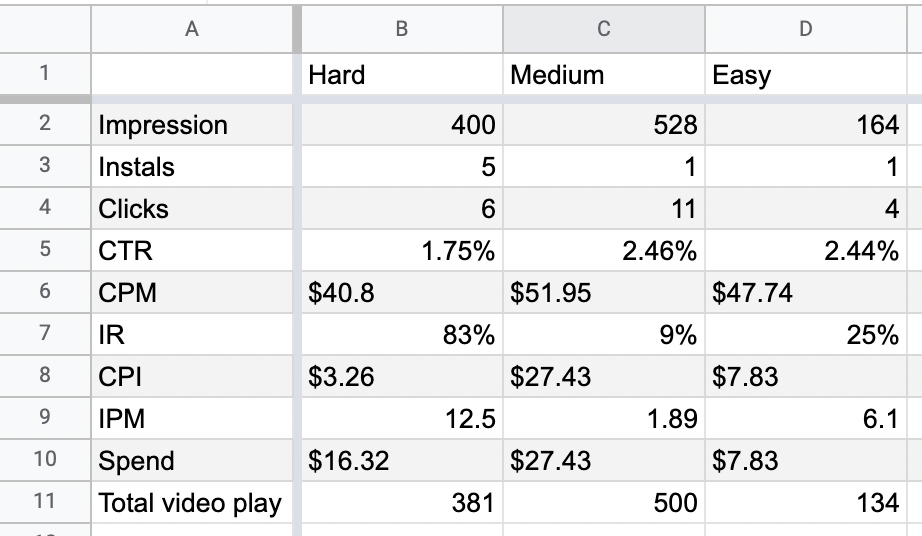922x536 pixels.
Task: Select column A header
Action: tap(192, 29)
